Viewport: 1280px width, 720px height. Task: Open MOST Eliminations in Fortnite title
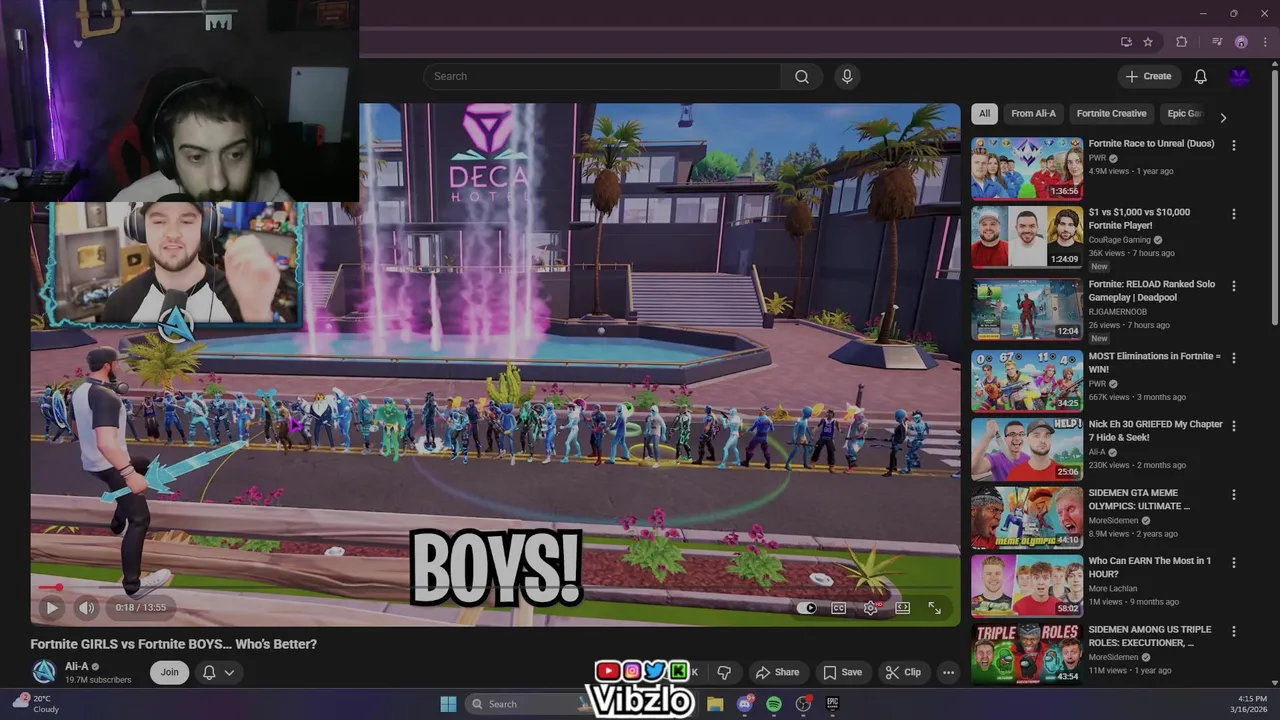pos(1154,363)
